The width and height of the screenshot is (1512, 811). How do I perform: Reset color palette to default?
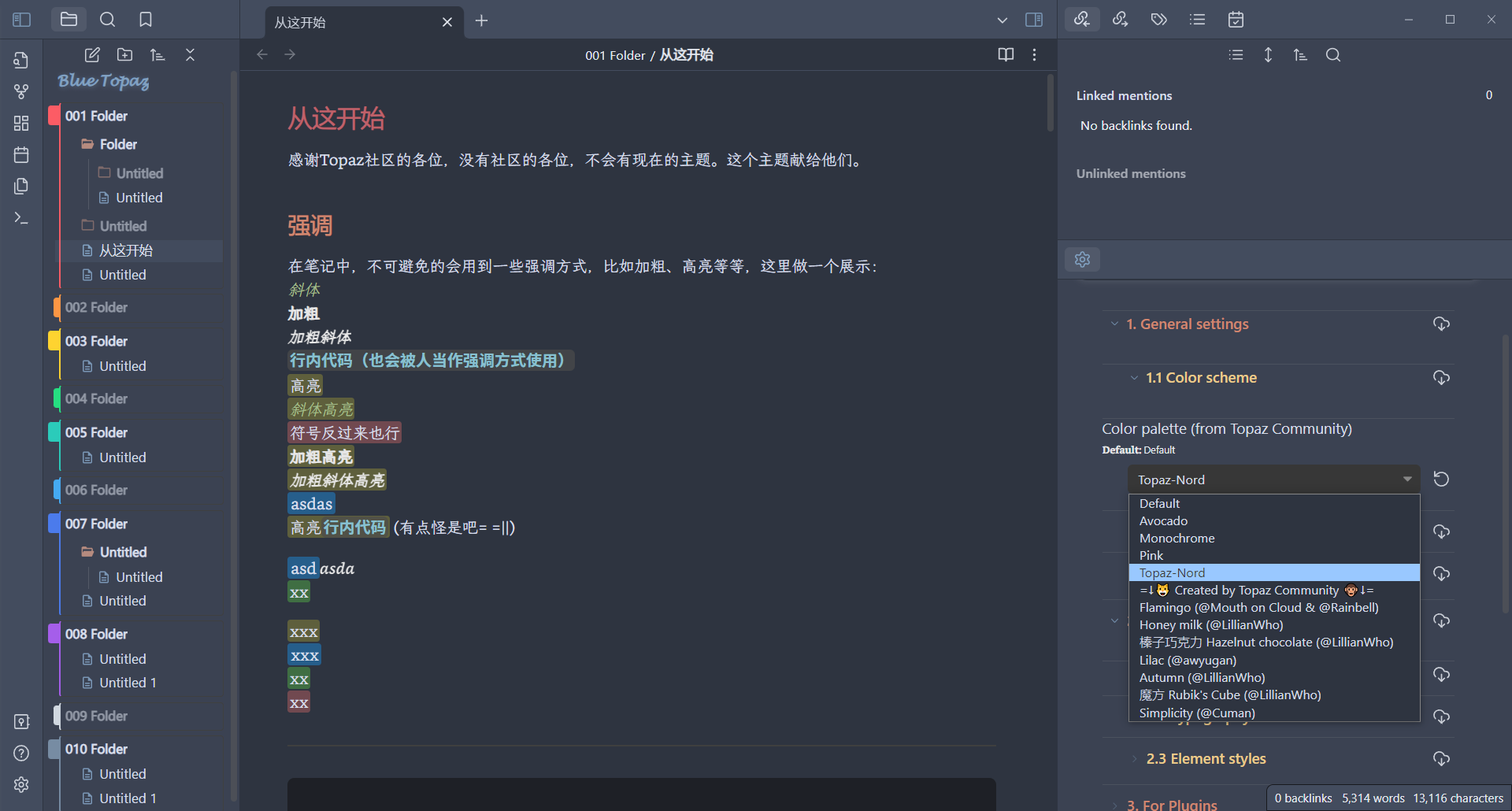[x=1441, y=480]
